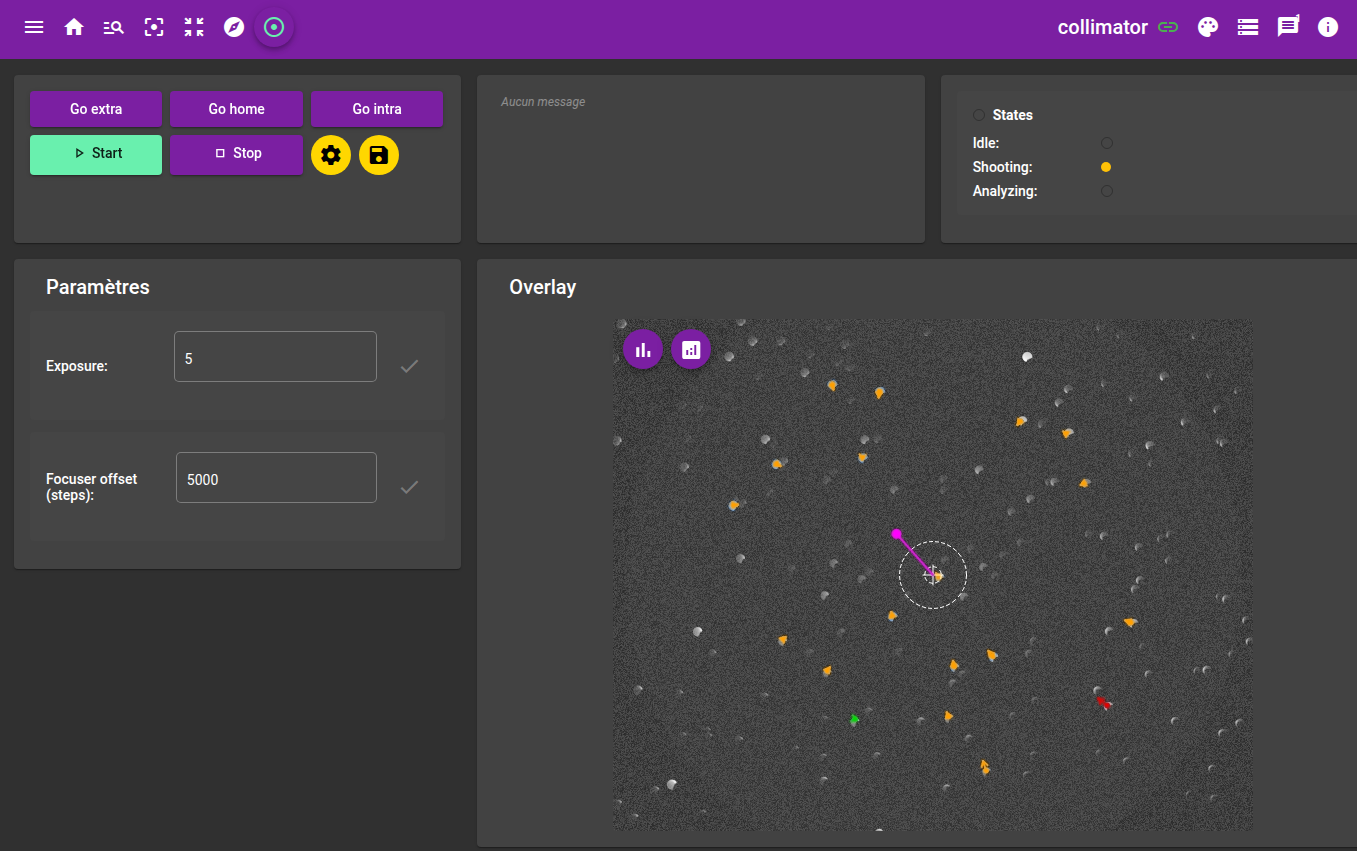Start the collimation run

click(x=96, y=155)
